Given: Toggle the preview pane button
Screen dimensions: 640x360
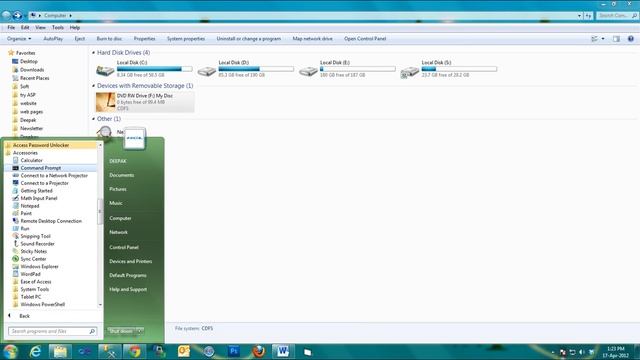Looking at the screenshot, I should click(616, 39).
